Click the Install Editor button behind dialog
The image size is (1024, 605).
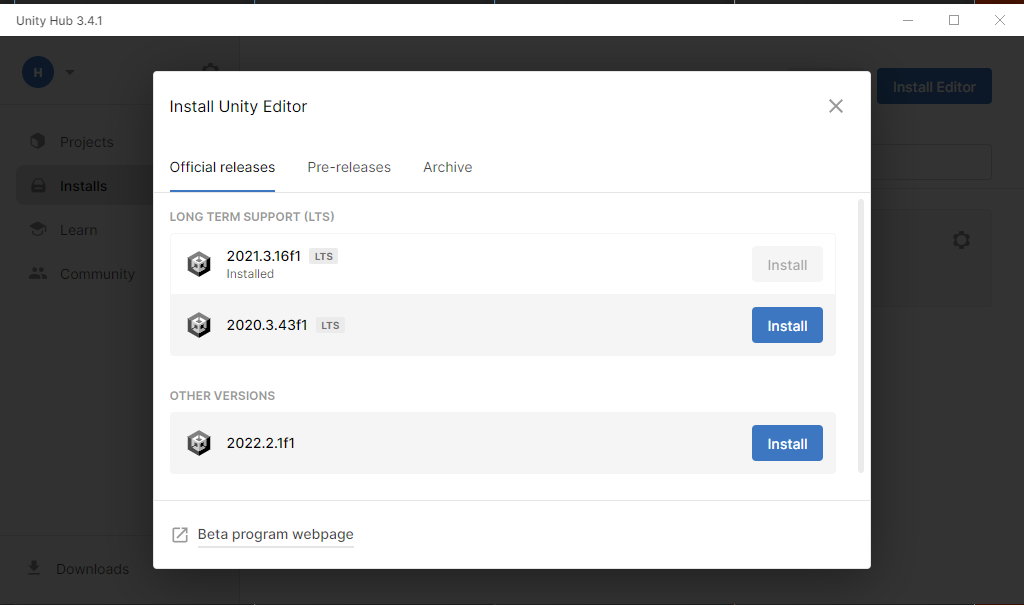(934, 86)
